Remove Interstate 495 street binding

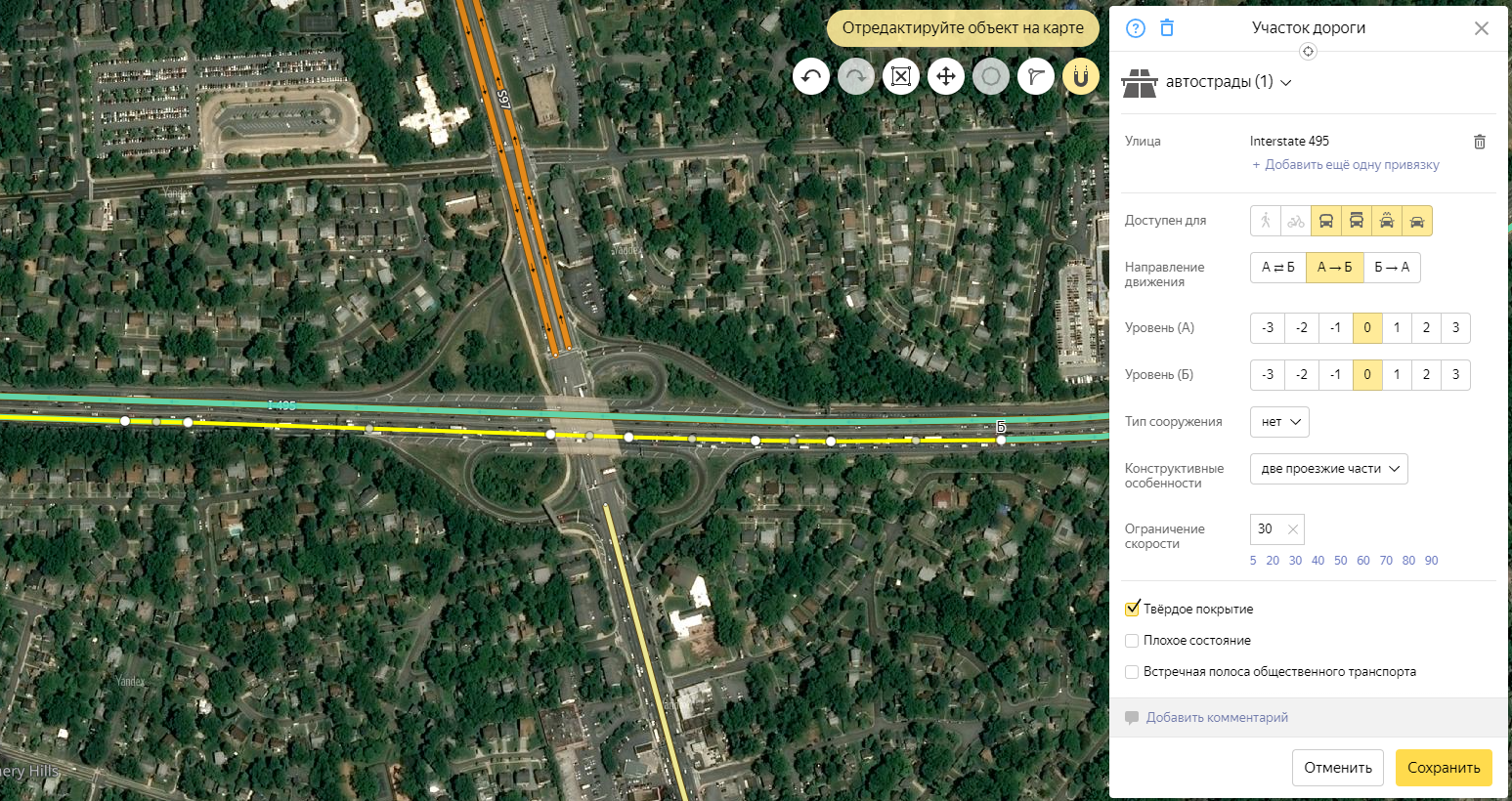coord(1480,142)
